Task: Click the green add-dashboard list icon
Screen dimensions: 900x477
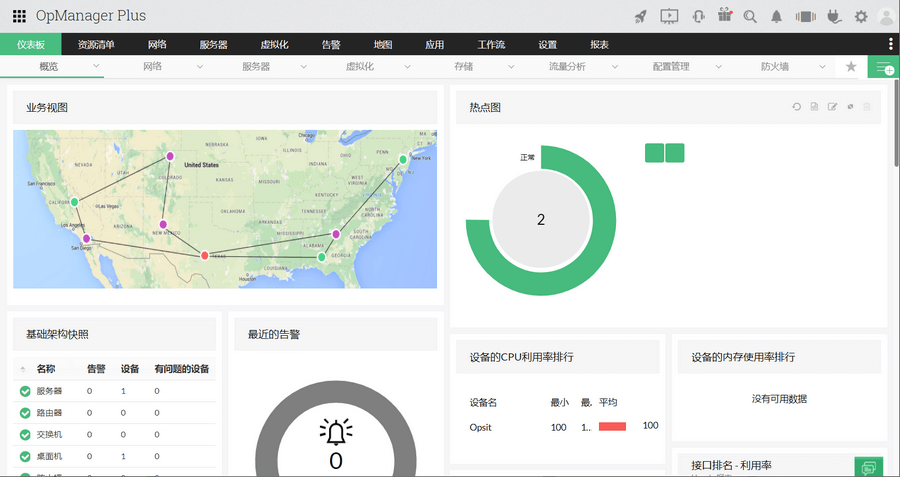Action: [884, 67]
